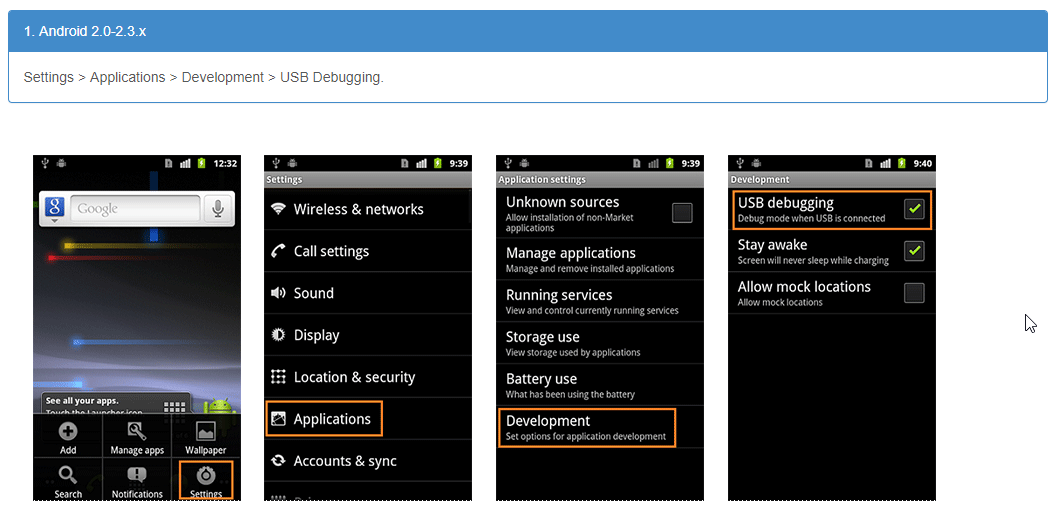1057x513 pixels.
Task: Tap the Search magnifier in home menu
Action: click(x=68, y=476)
